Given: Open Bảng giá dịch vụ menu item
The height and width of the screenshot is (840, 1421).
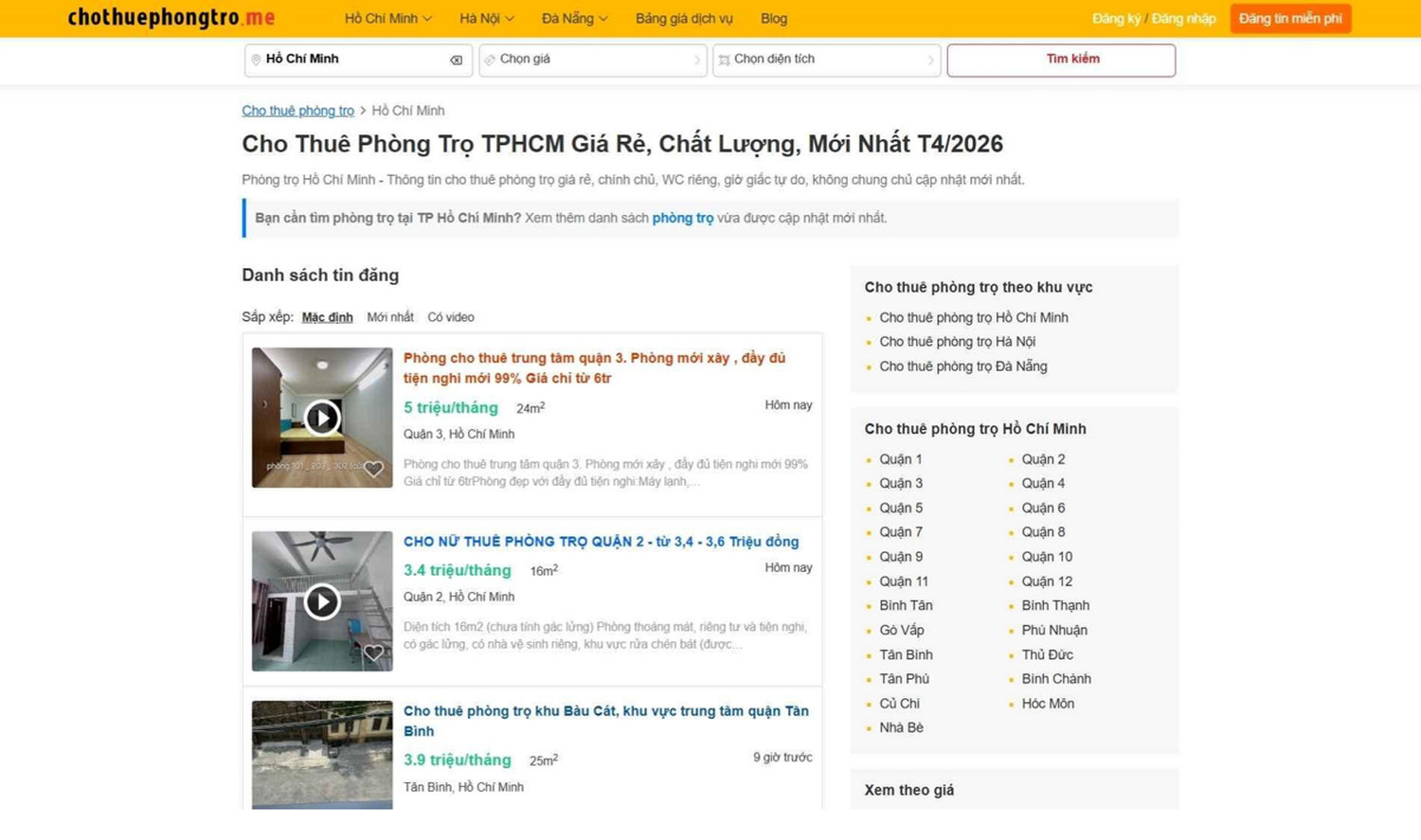Looking at the screenshot, I should click(684, 19).
